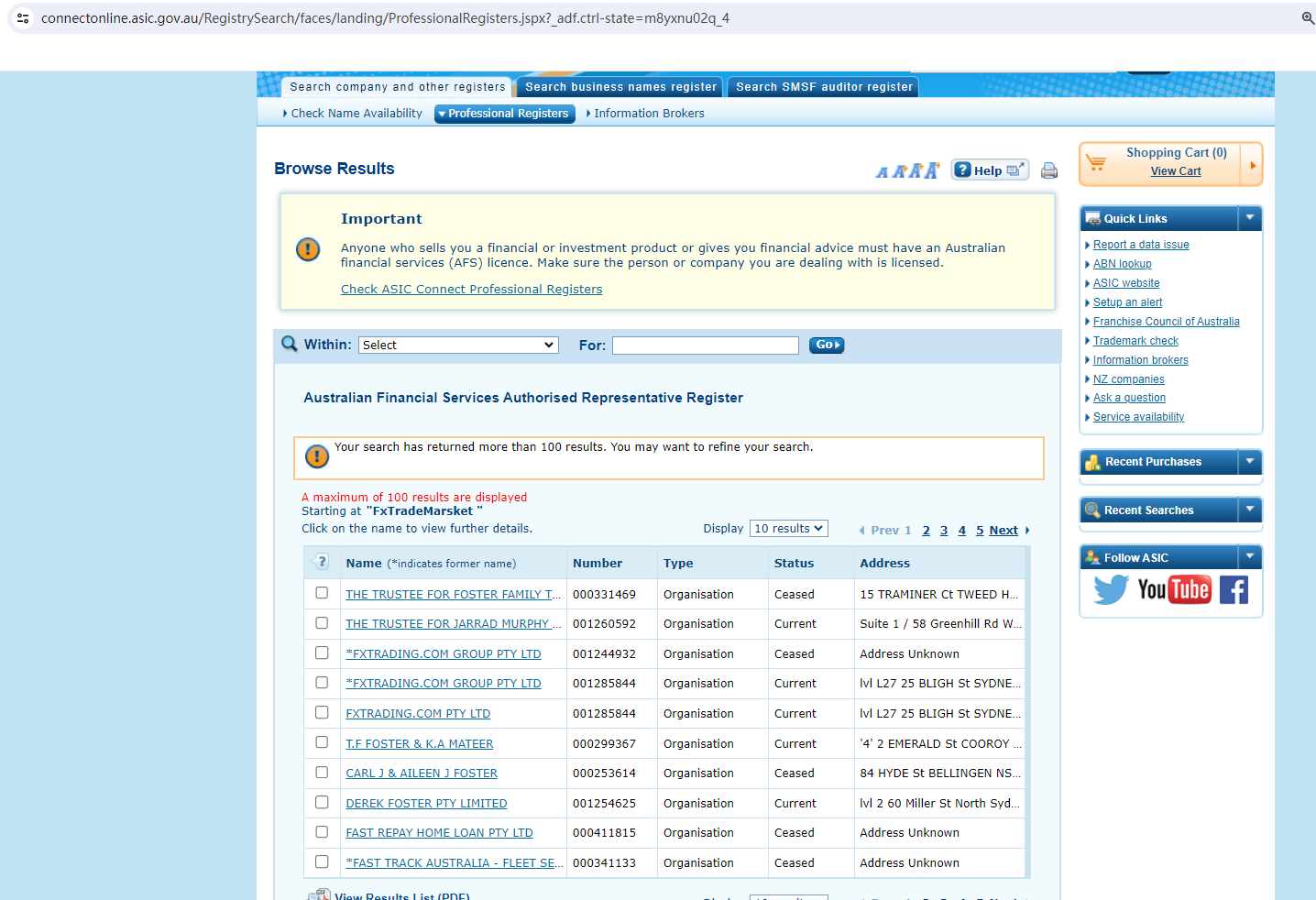Screen dimensions: 1316x900
Task: Go to results page 2
Action: [x=927, y=531]
